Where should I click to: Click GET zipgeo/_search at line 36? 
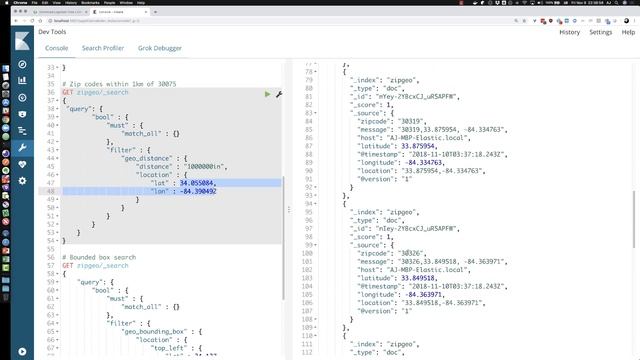(x=95, y=93)
